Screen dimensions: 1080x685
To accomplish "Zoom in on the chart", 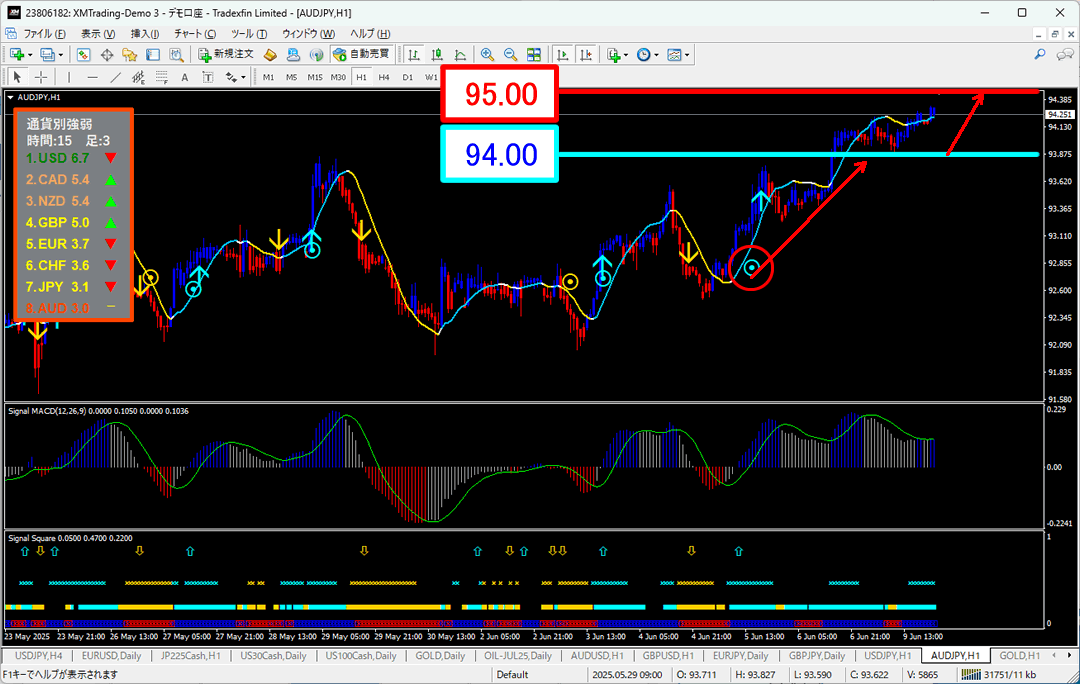I will click(487, 54).
